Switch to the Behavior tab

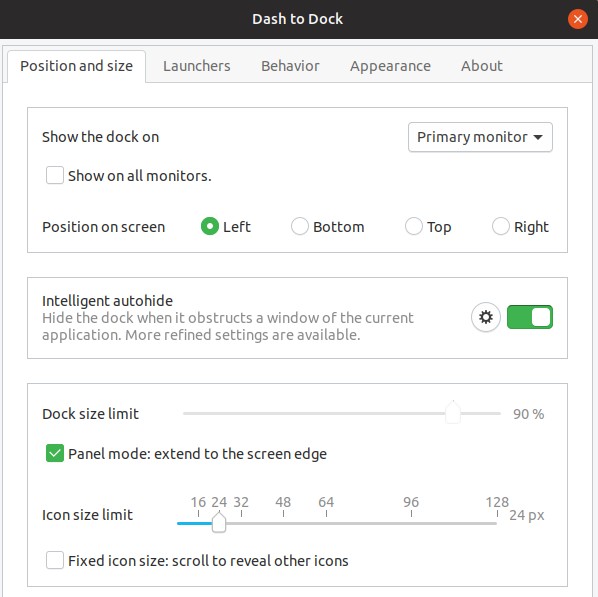point(290,66)
